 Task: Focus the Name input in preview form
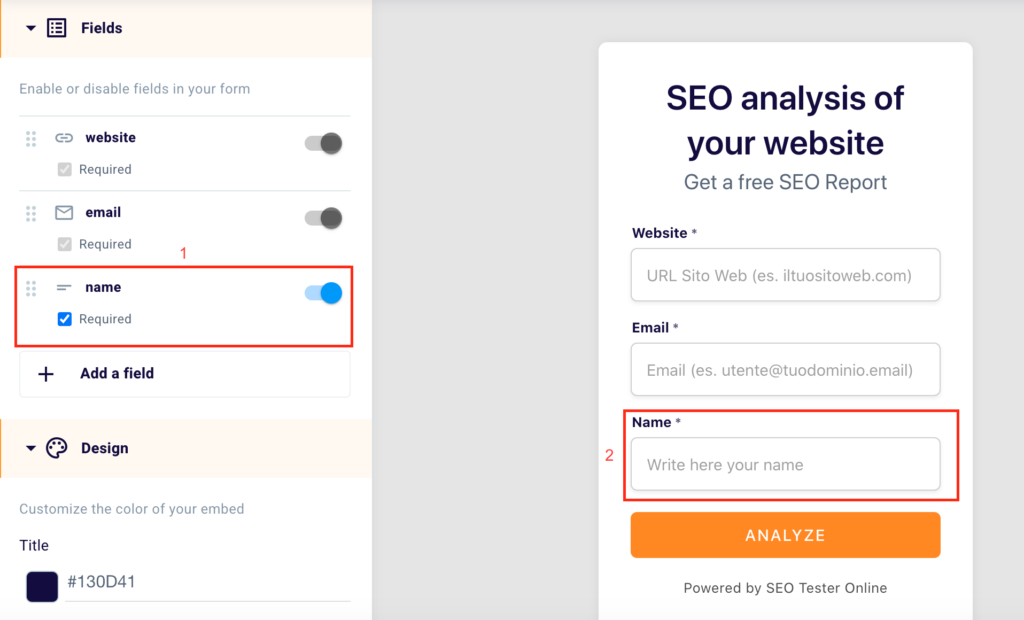(x=785, y=465)
